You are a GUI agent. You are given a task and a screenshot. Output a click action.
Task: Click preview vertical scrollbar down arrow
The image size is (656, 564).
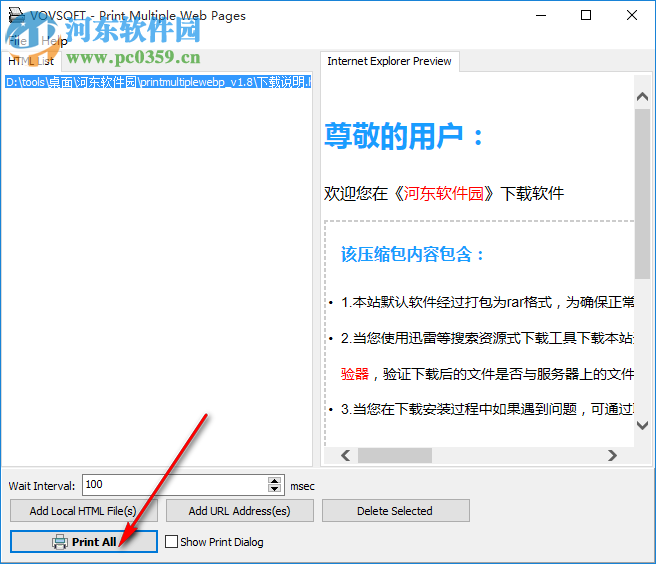(x=642, y=426)
